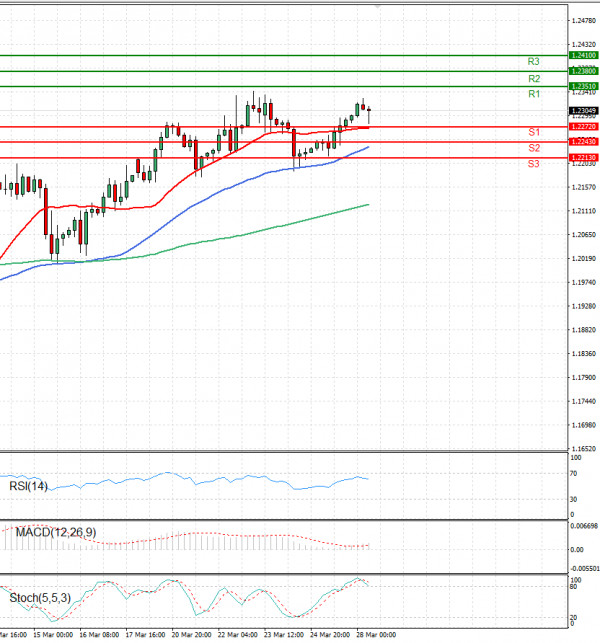This screenshot has height=643, width=600.
Task: Select the R3 resistance label
Action: [x=534, y=62]
